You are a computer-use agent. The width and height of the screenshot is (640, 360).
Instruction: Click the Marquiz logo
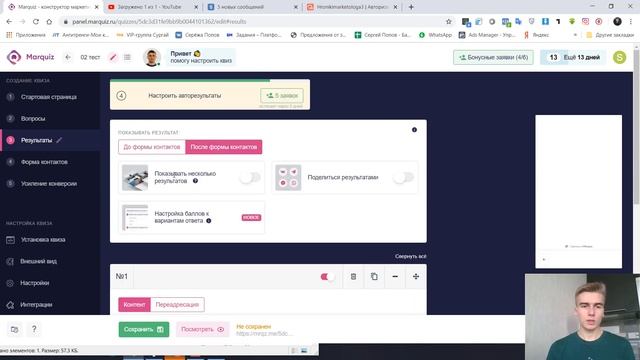click(x=31, y=57)
